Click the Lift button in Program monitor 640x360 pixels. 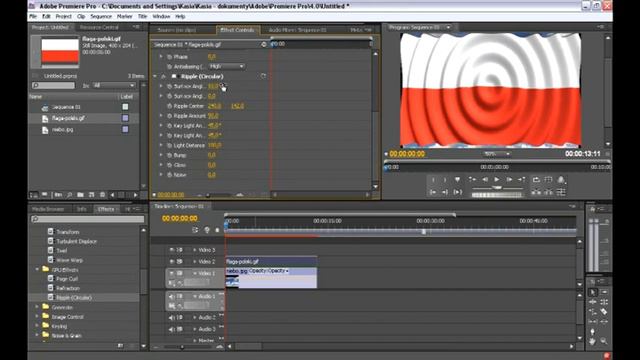[x=536, y=192]
